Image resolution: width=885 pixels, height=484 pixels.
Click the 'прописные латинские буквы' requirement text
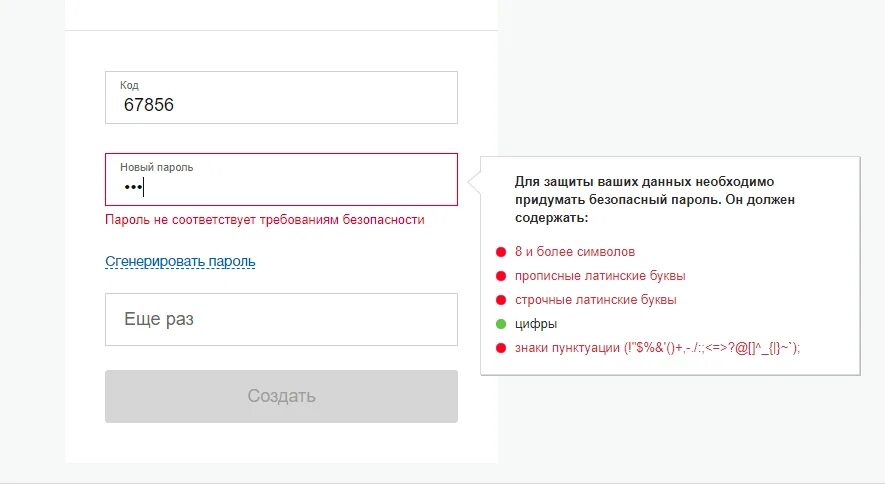[x=600, y=276]
